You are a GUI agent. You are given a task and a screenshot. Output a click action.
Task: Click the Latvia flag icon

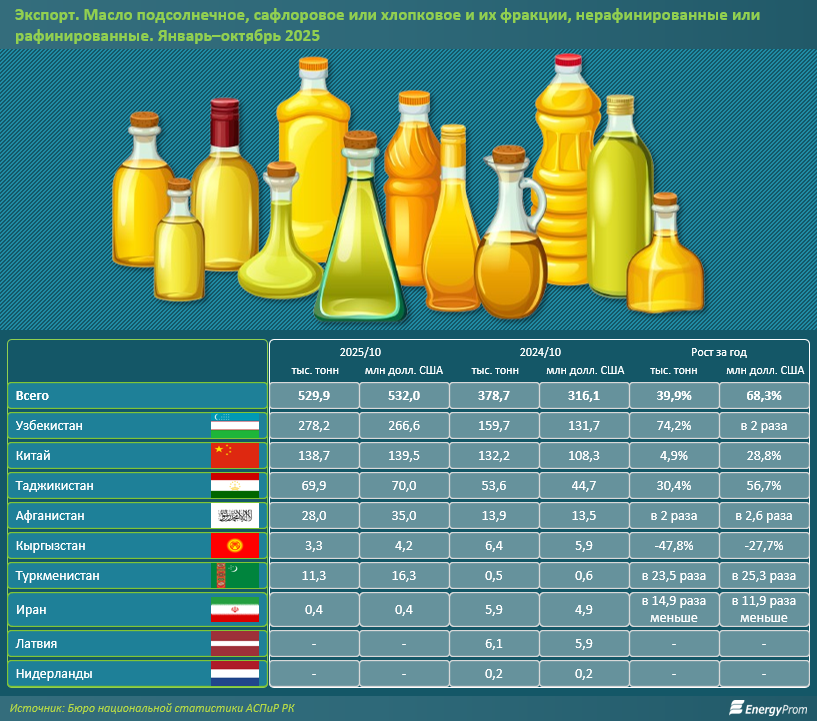[235, 644]
